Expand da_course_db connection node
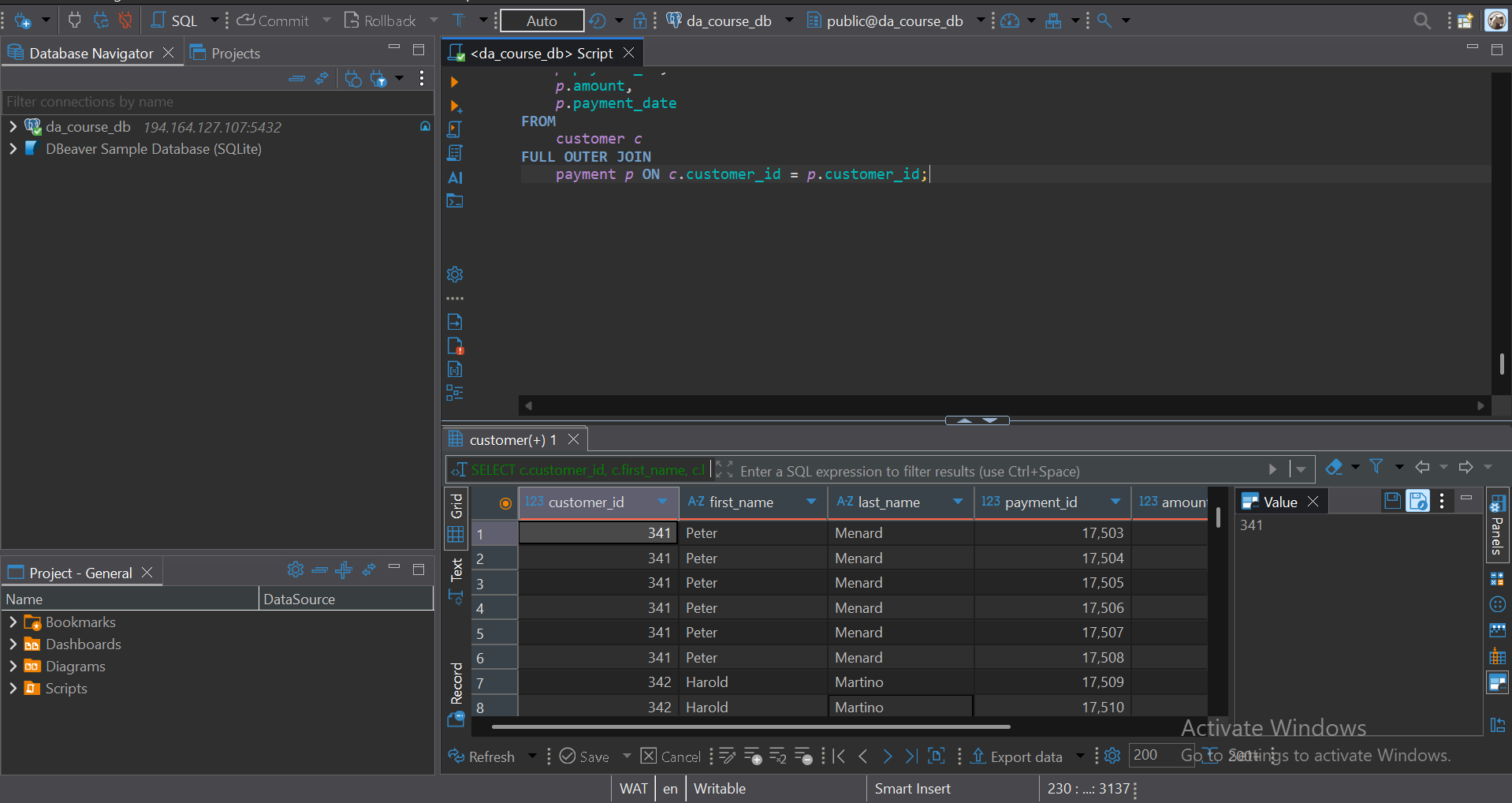The image size is (1512, 803). coord(13,126)
